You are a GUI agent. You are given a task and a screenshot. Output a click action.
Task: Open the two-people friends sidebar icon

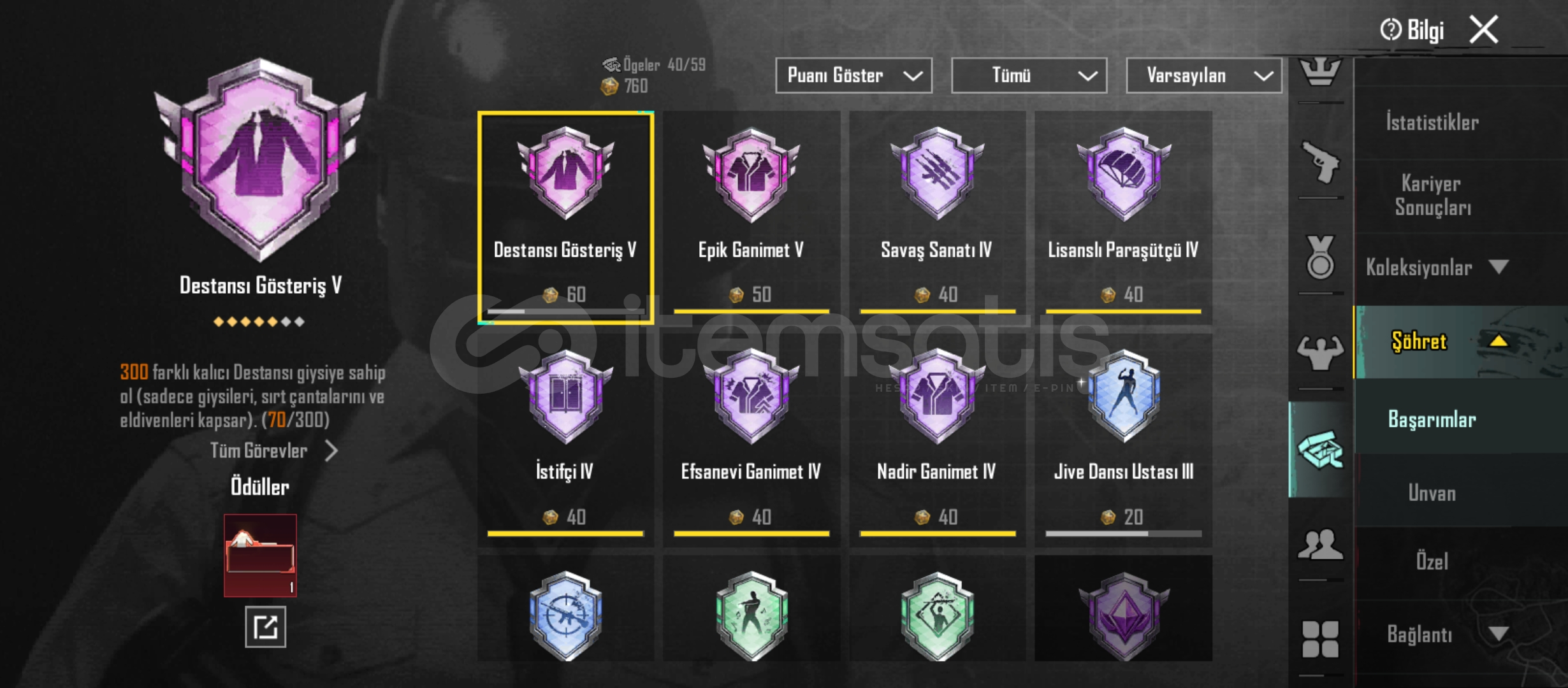tap(1320, 545)
